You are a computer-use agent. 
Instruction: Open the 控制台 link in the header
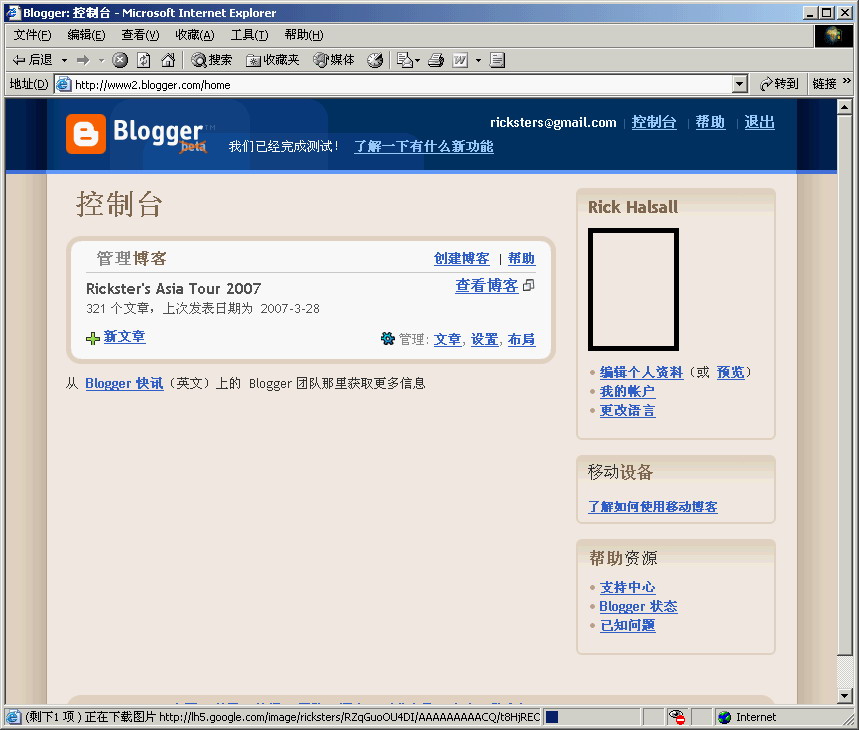654,122
